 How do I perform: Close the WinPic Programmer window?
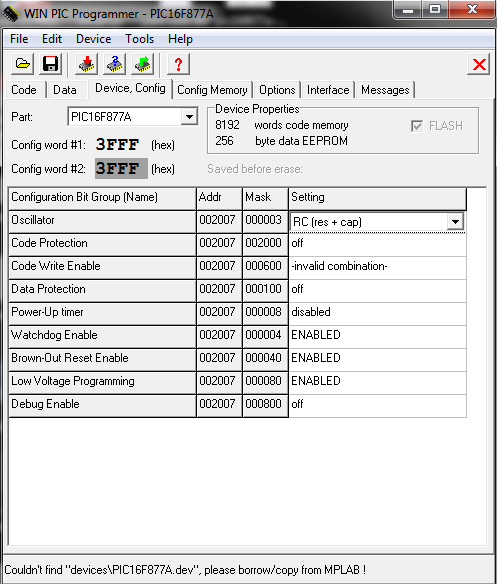(x=472, y=10)
